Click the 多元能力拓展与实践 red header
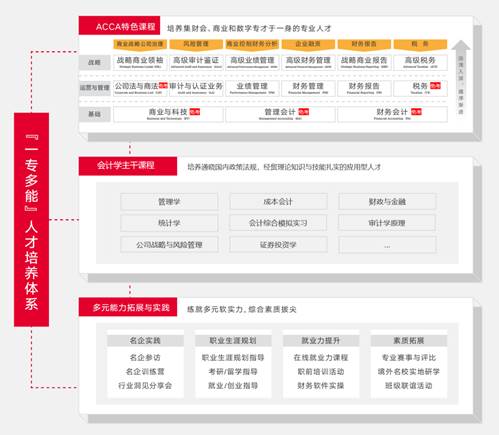Screen dimensions: 499x435 [x=128, y=307]
